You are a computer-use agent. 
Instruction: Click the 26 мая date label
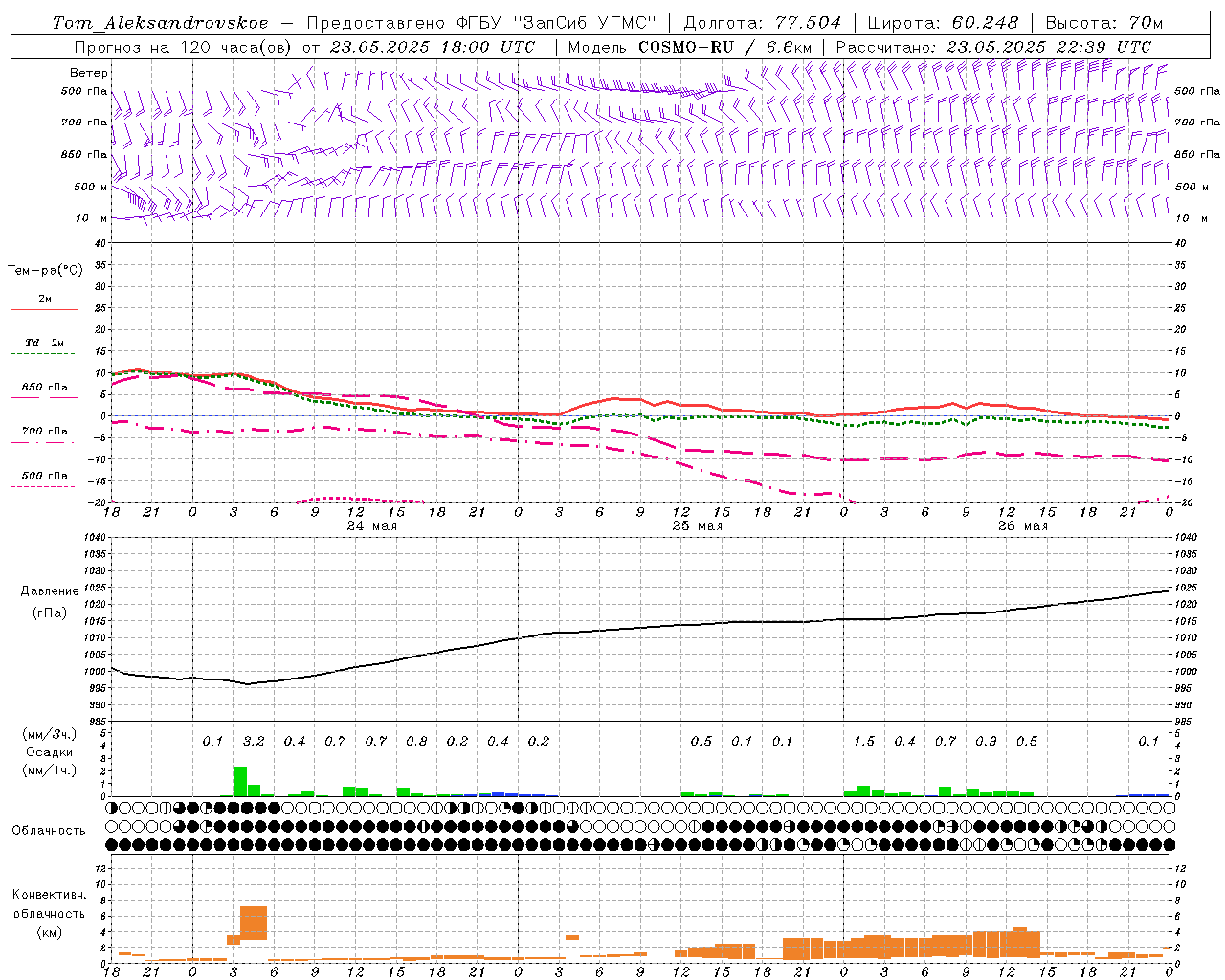click(1022, 526)
